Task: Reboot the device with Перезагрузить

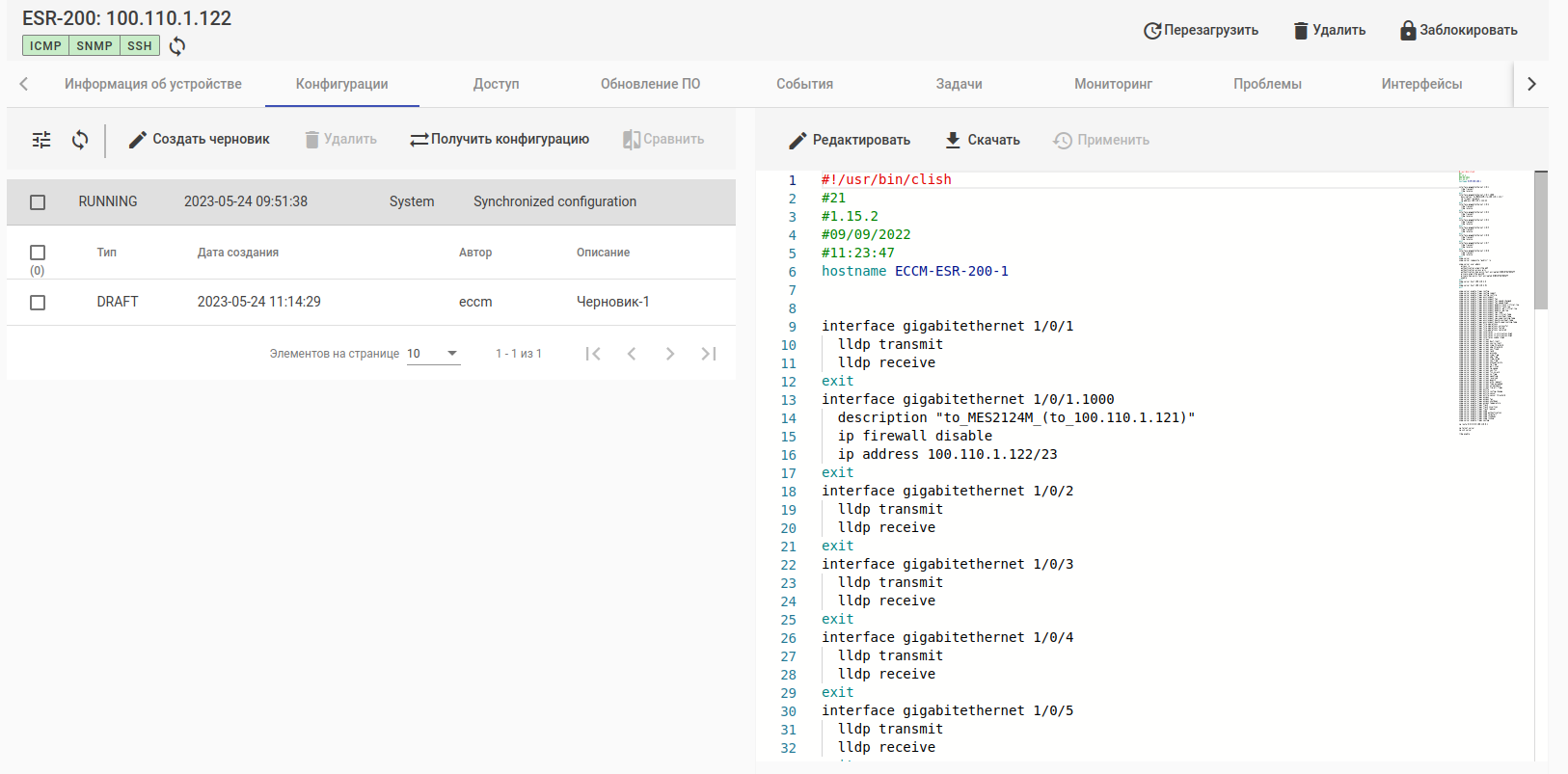Action: (1201, 30)
